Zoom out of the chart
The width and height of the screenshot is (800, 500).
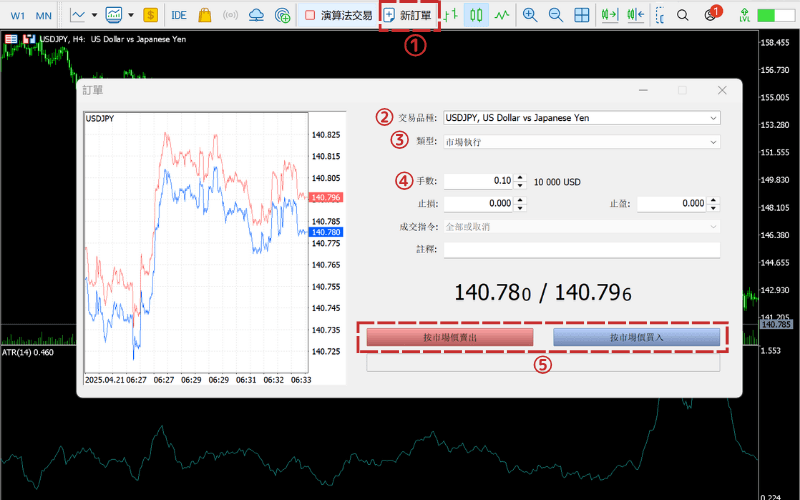coord(555,15)
